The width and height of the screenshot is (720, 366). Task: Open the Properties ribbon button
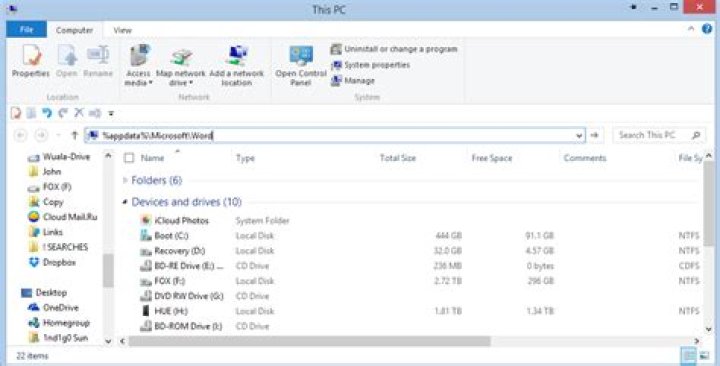click(x=31, y=61)
